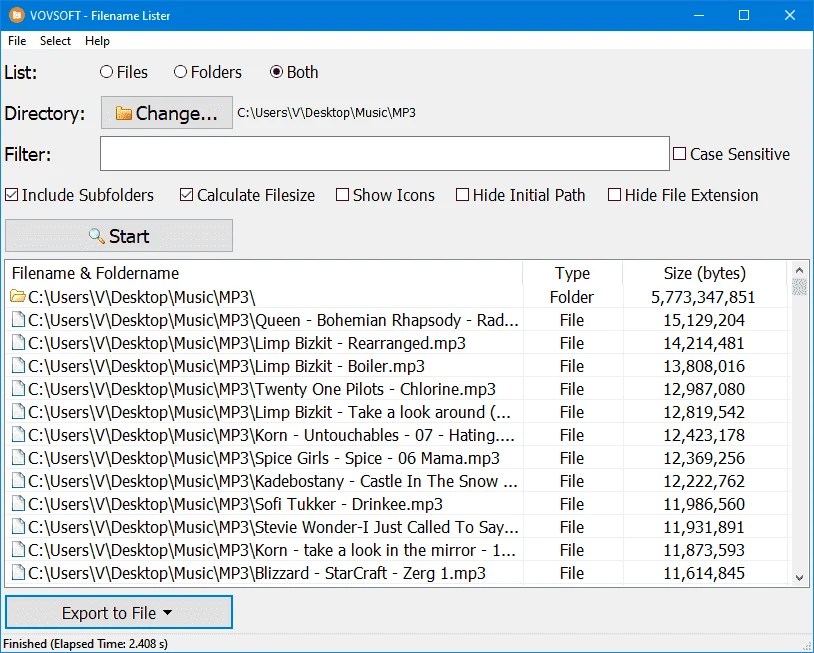
Task: Select the folder size 5,773,347,851 cell
Action: click(703, 297)
